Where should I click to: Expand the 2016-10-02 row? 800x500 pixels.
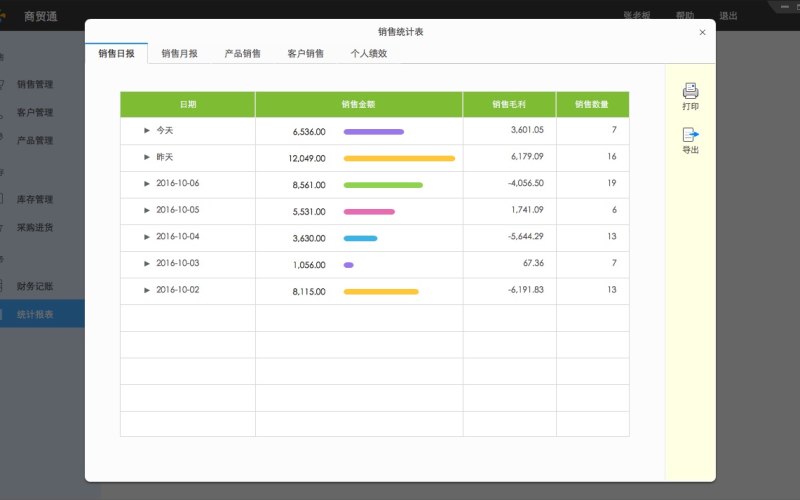[147, 290]
